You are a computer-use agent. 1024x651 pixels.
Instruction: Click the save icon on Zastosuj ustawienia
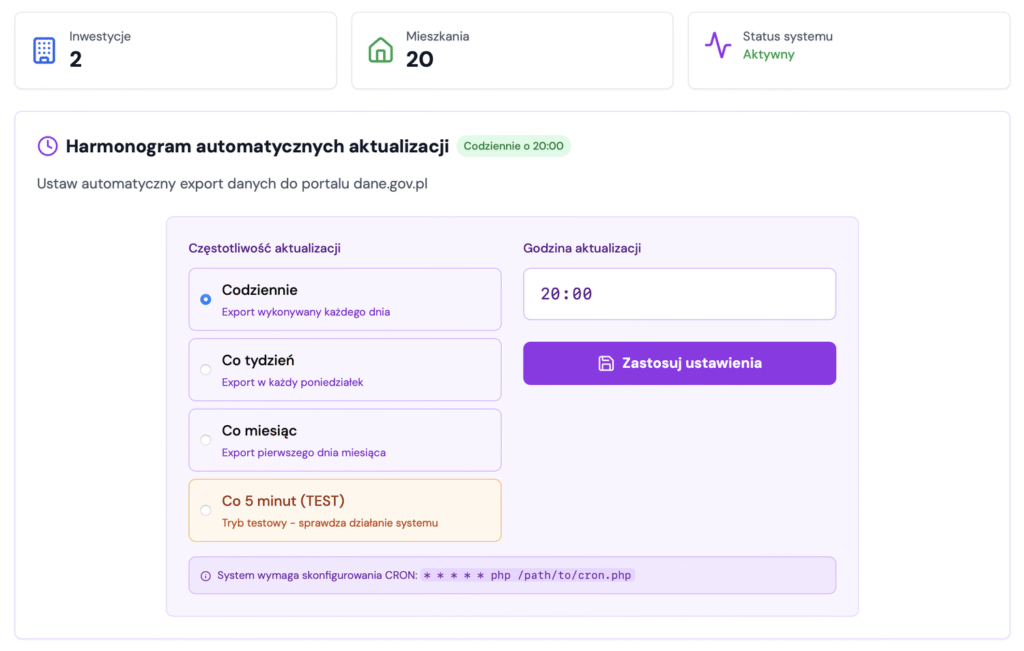606,363
